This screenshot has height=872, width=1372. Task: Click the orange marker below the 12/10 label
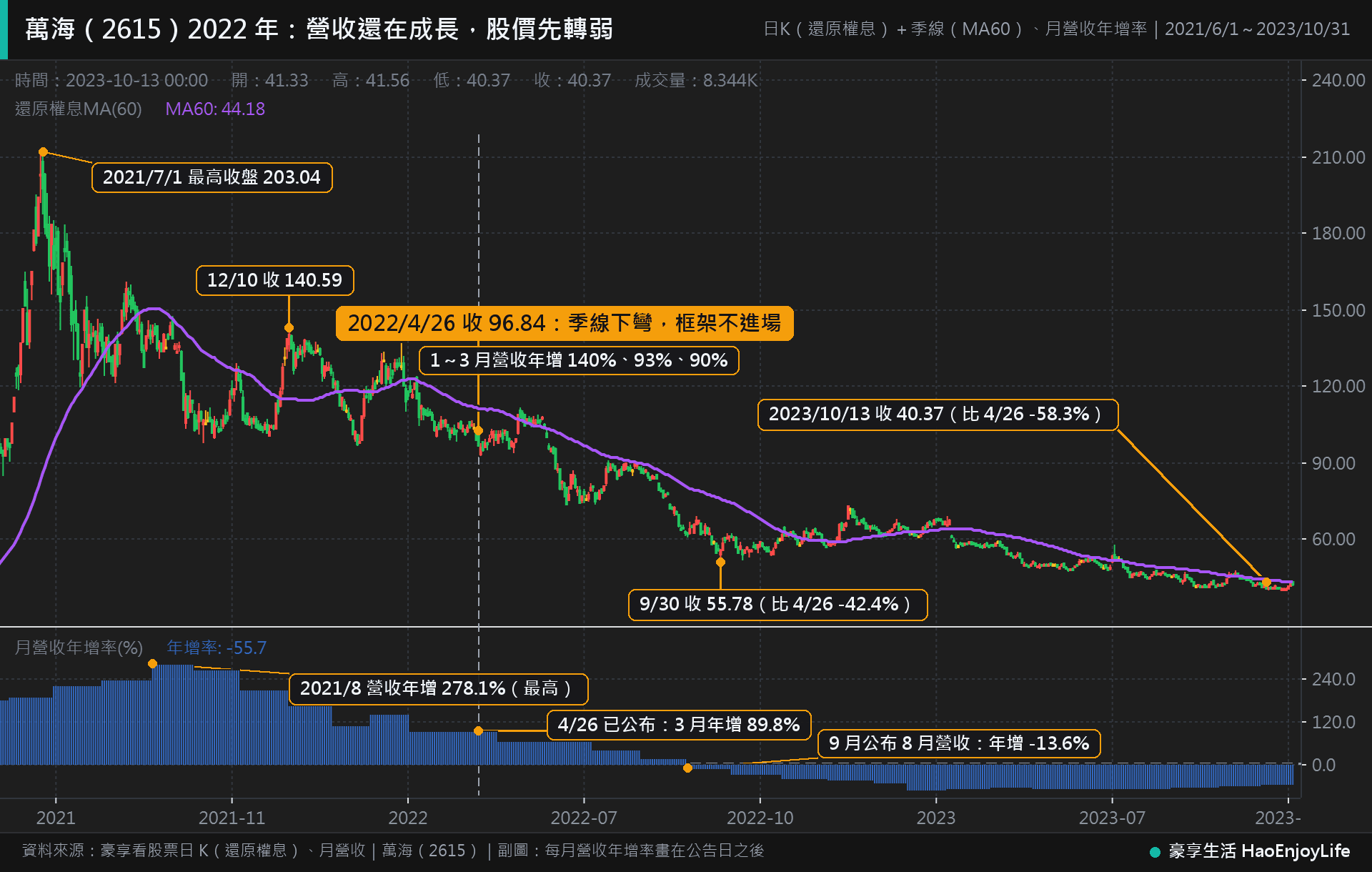(289, 328)
